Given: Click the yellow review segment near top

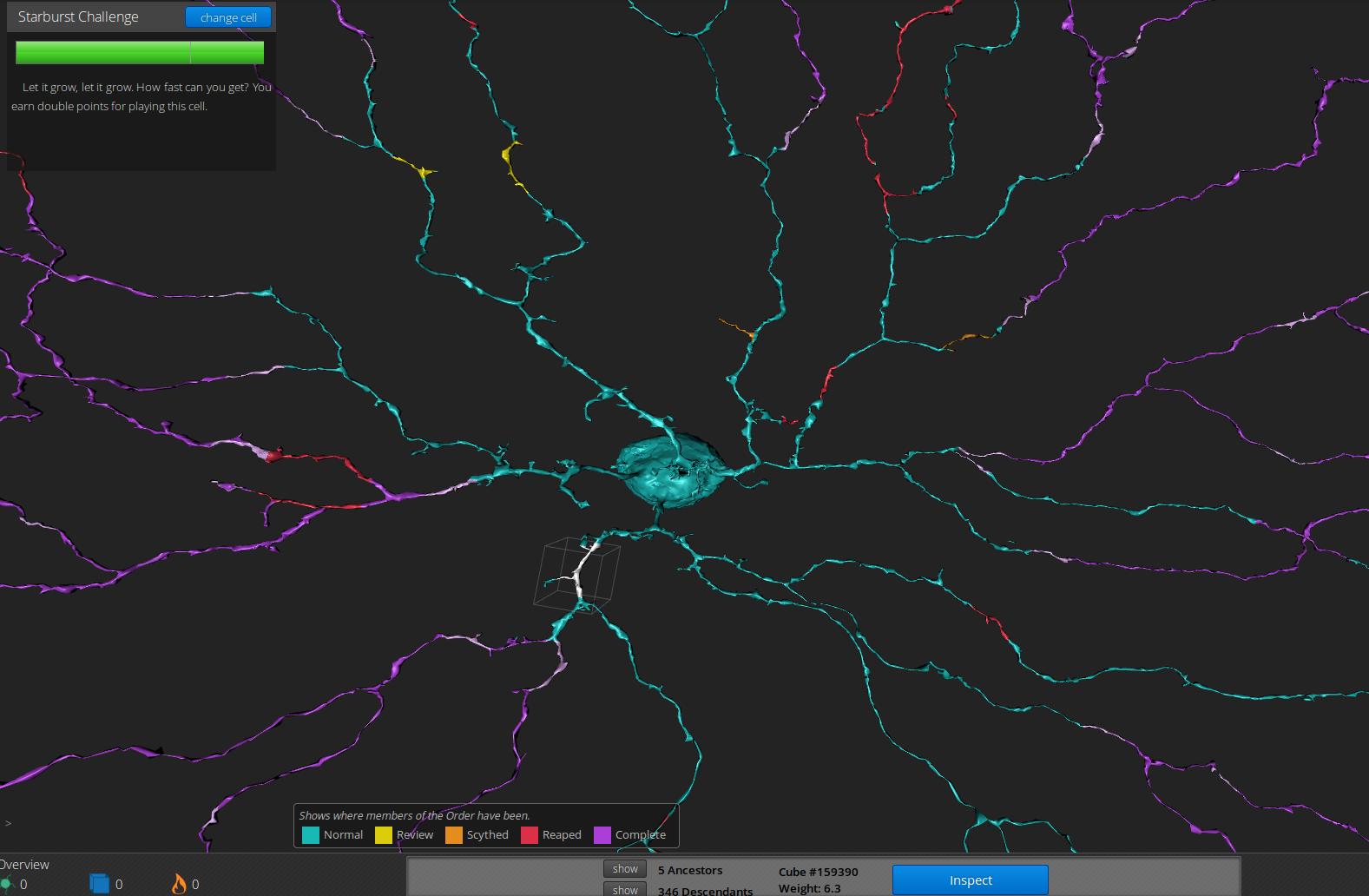Looking at the screenshot, I should [x=510, y=161].
